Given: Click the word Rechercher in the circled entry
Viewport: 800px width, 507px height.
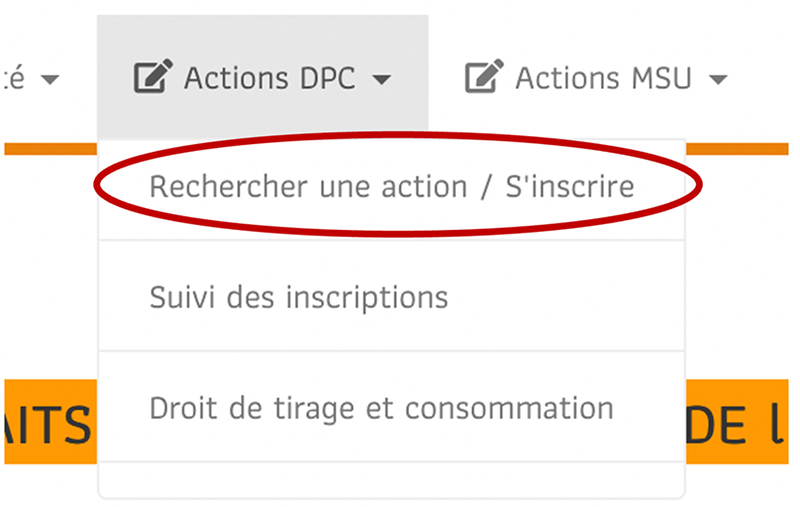Looking at the screenshot, I should (x=230, y=186).
